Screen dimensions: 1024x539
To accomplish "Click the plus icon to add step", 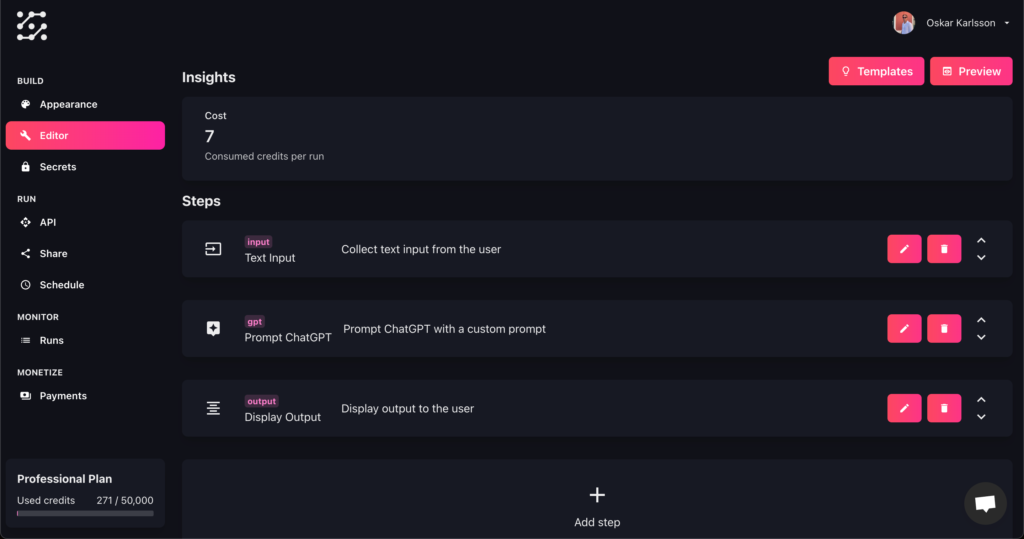I will click(597, 495).
